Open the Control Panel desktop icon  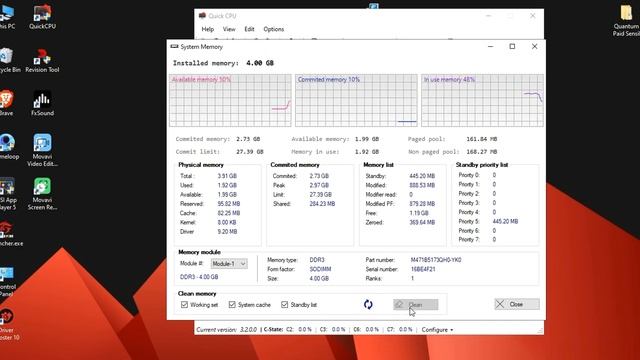(x=7, y=282)
